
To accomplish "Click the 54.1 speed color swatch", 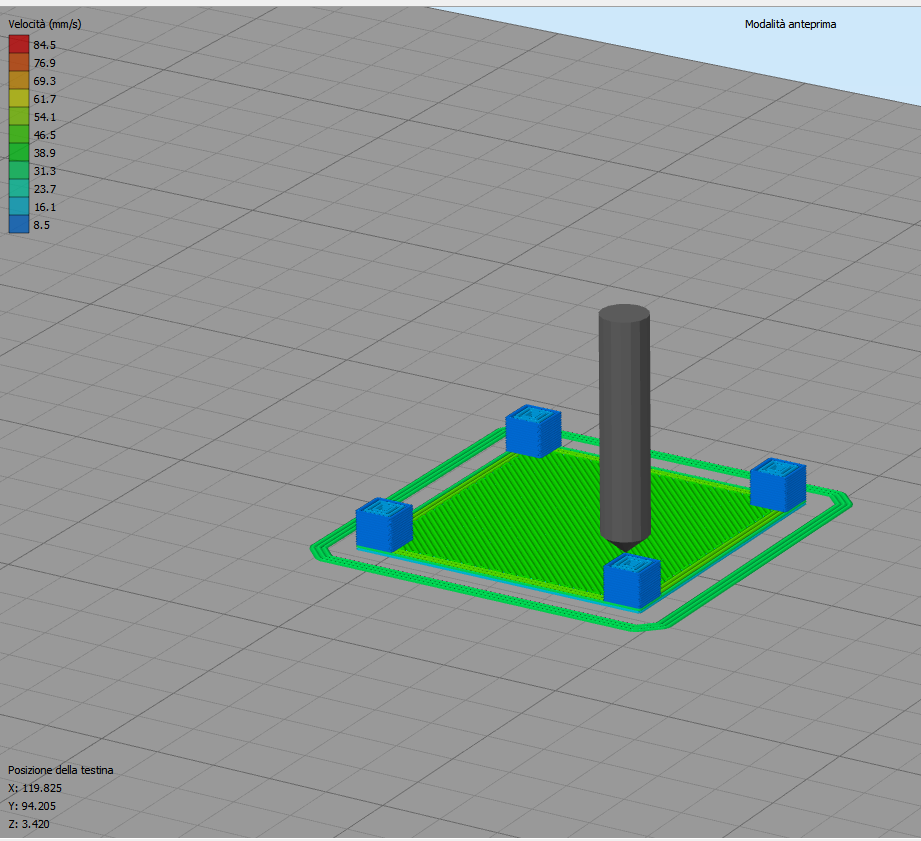I will click(x=19, y=116).
